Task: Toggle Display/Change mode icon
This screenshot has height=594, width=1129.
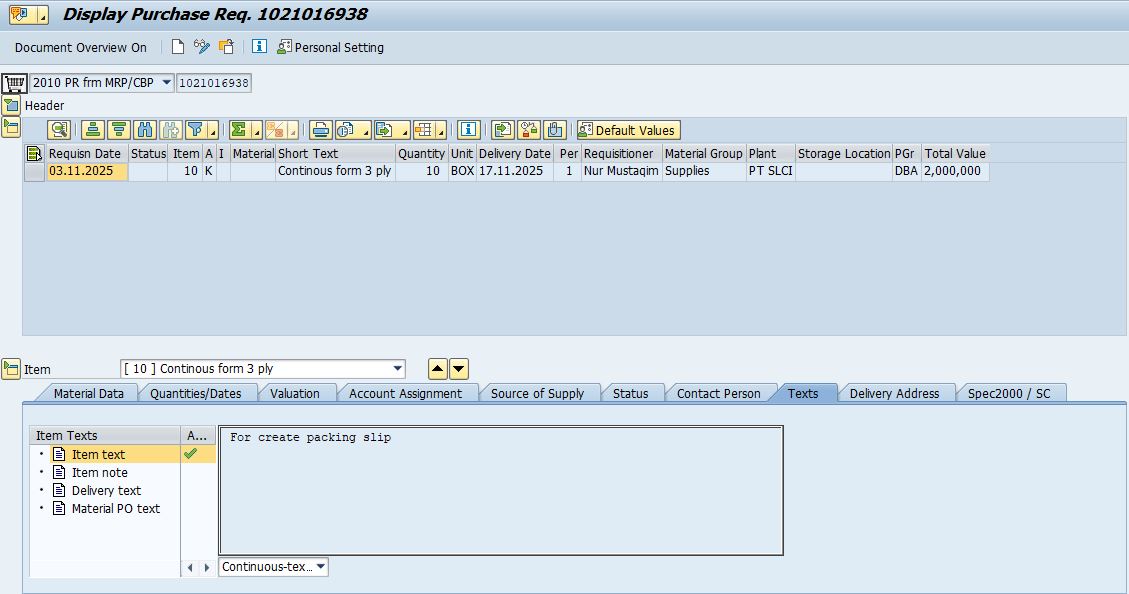Action: pyautogui.click(x=202, y=47)
